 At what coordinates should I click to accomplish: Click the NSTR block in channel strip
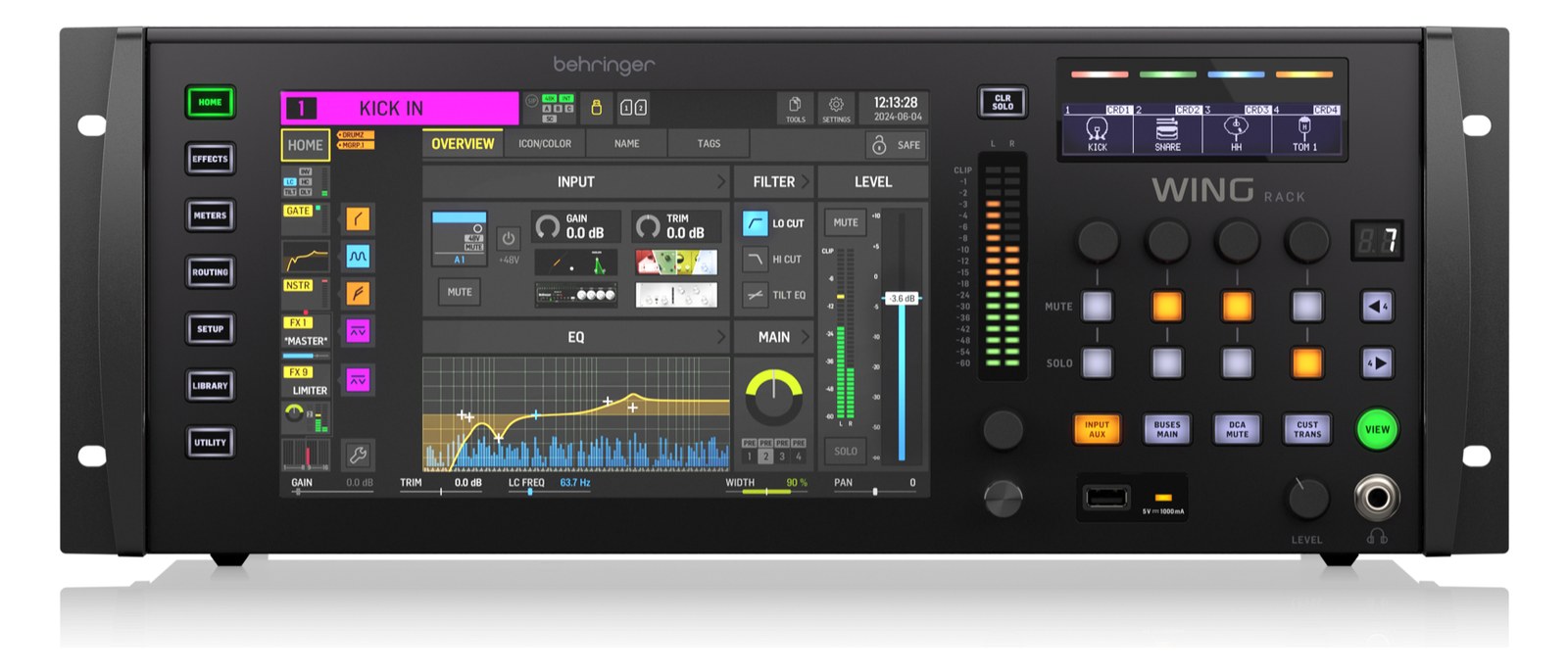306,294
